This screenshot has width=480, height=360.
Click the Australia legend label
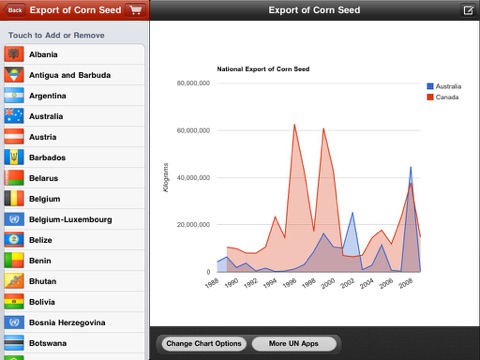448,86
